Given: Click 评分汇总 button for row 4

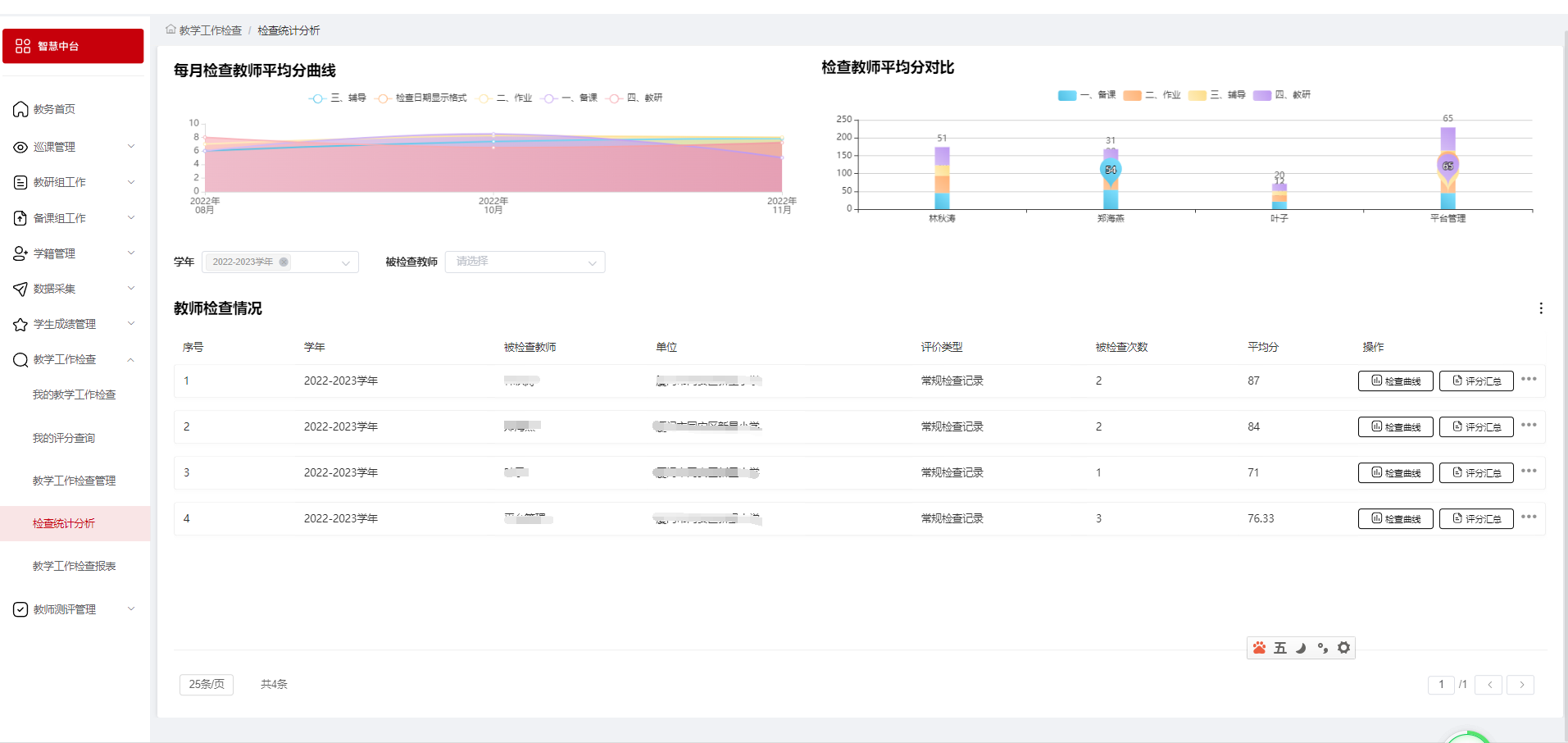Looking at the screenshot, I should [x=1476, y=519].
